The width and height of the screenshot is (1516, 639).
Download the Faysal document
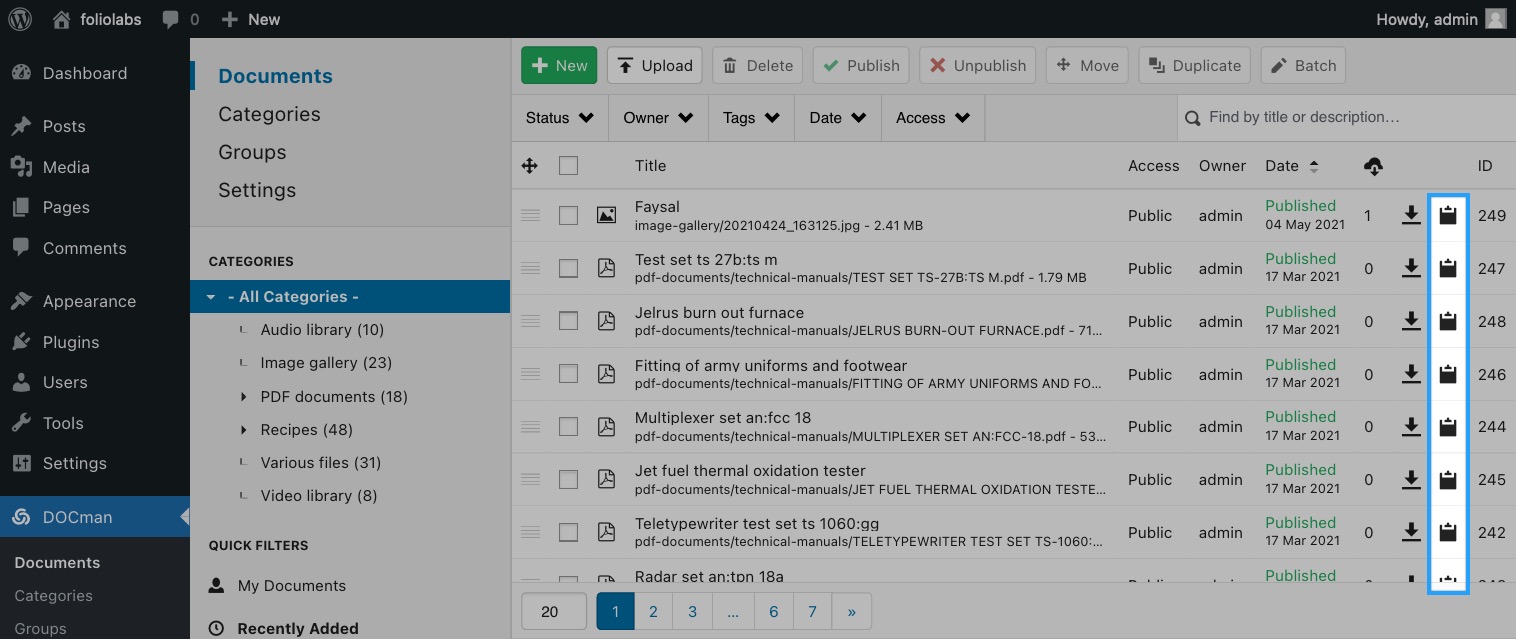(1411, 215)
